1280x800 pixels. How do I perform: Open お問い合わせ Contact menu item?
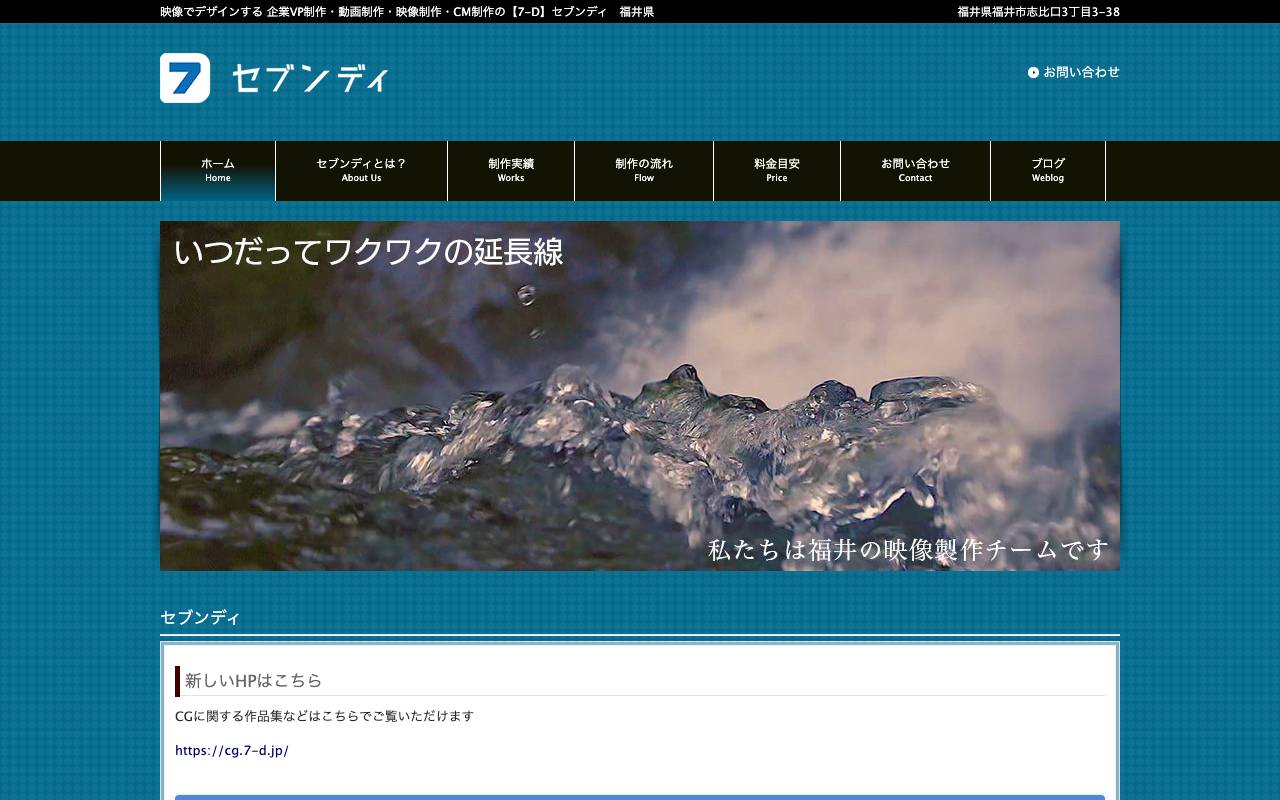915,171
